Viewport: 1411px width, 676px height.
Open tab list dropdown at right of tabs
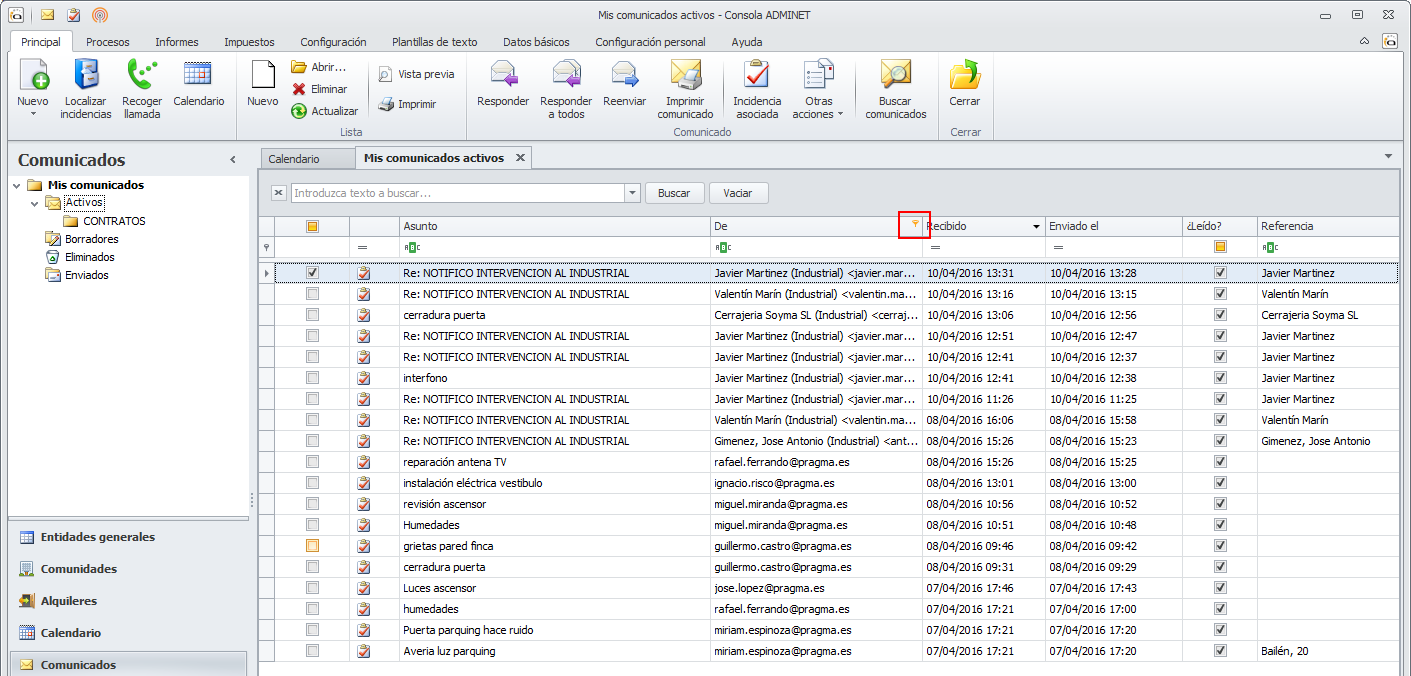1388,157
